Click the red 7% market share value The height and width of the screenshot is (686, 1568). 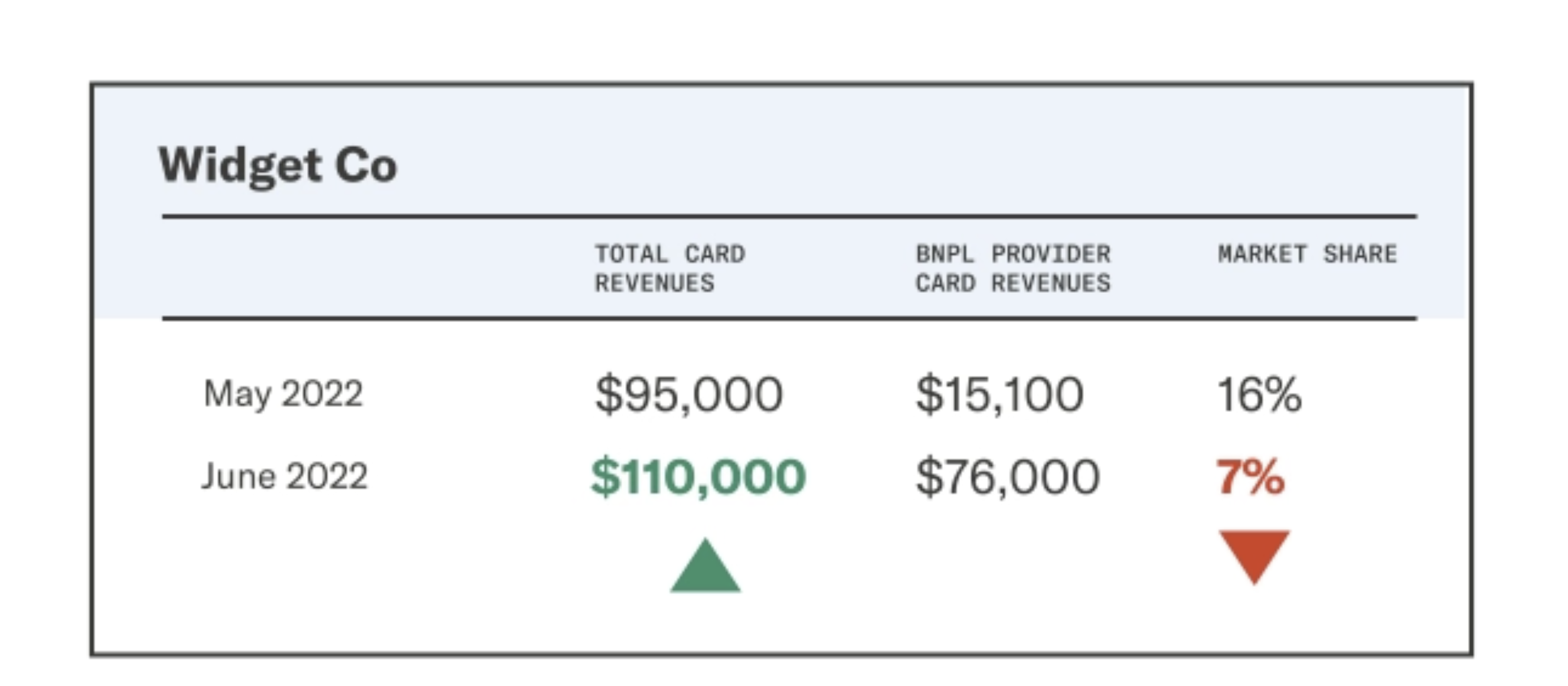point(1250,477)
